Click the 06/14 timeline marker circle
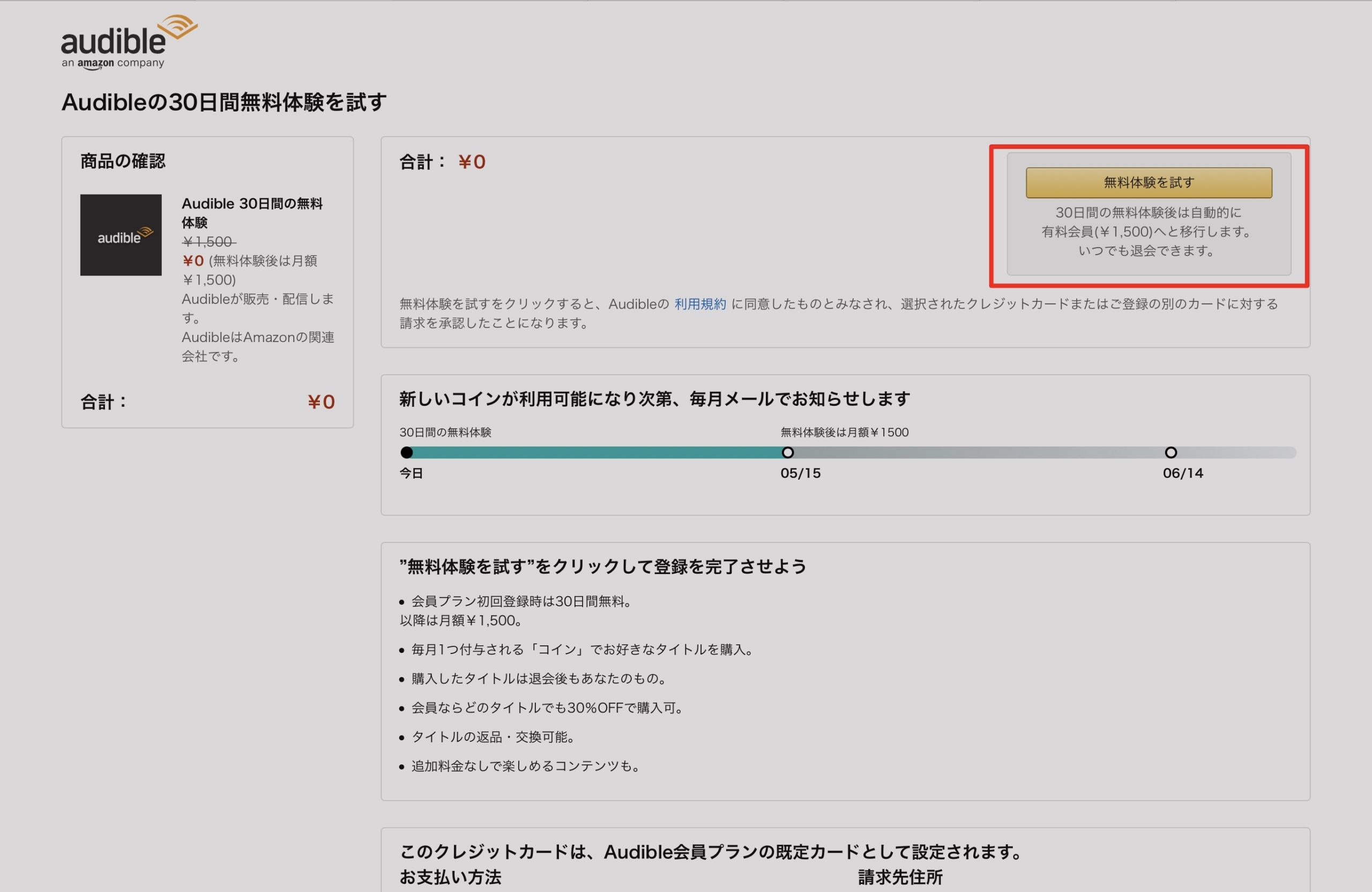The height and width of the screenshot is (892, 1372). click(1171, 452)
